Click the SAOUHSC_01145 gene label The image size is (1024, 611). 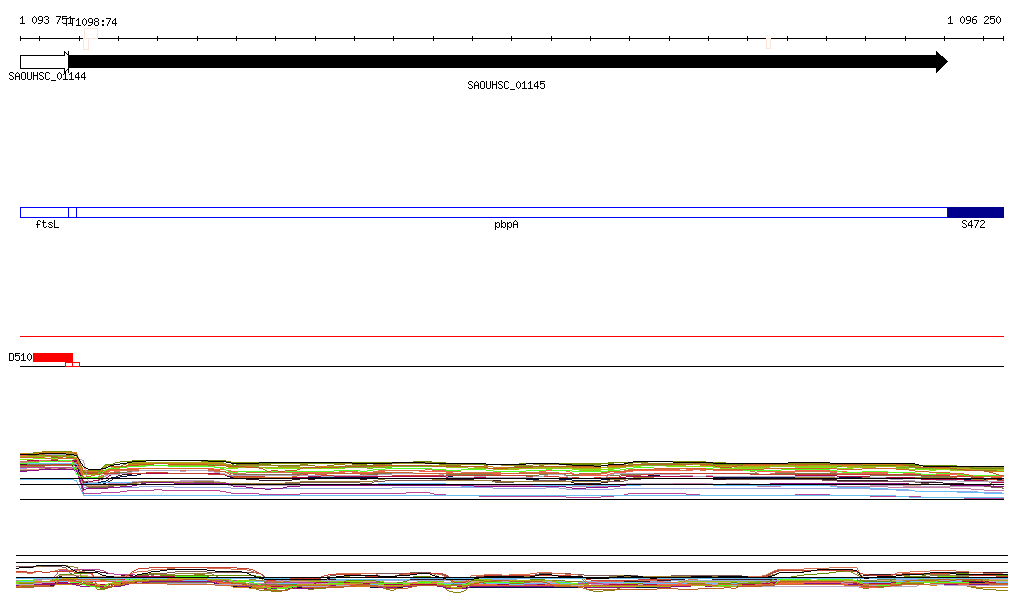click(x=506, y=86)
